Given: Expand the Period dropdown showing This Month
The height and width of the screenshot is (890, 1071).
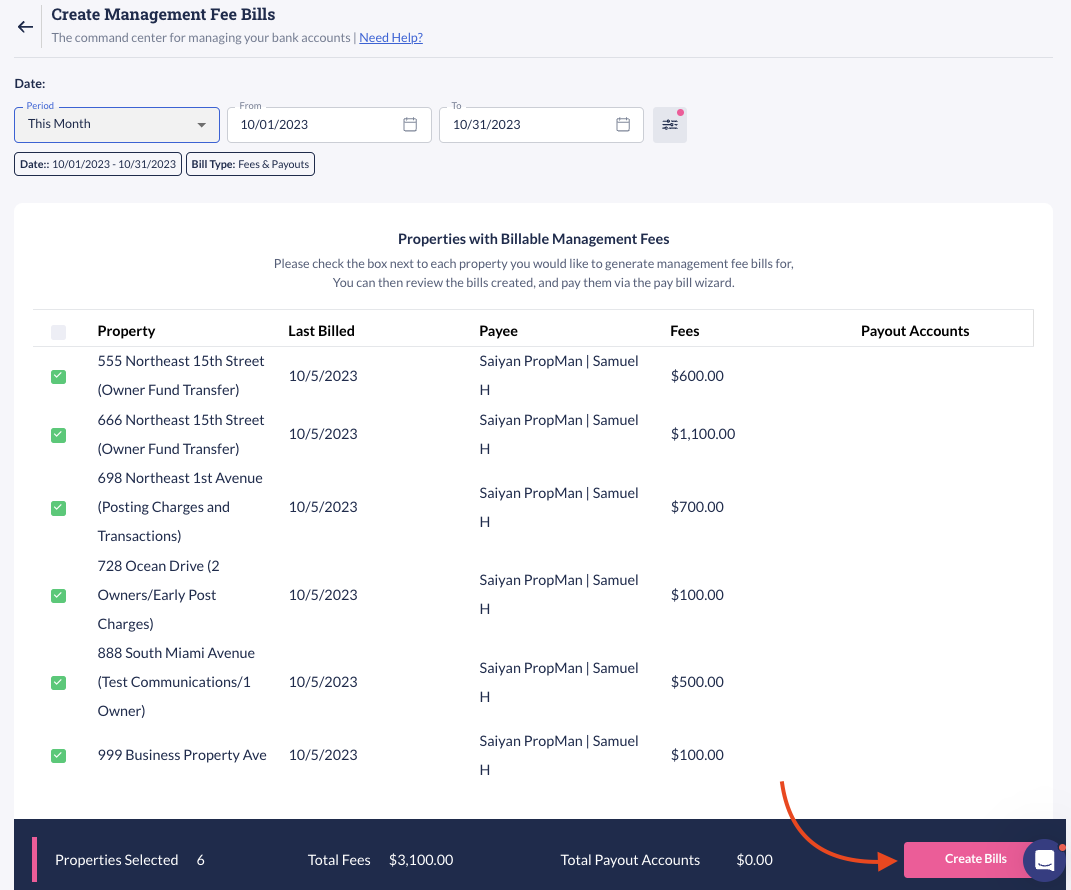Looking at the screenshot, I should (x=117, y=124).
